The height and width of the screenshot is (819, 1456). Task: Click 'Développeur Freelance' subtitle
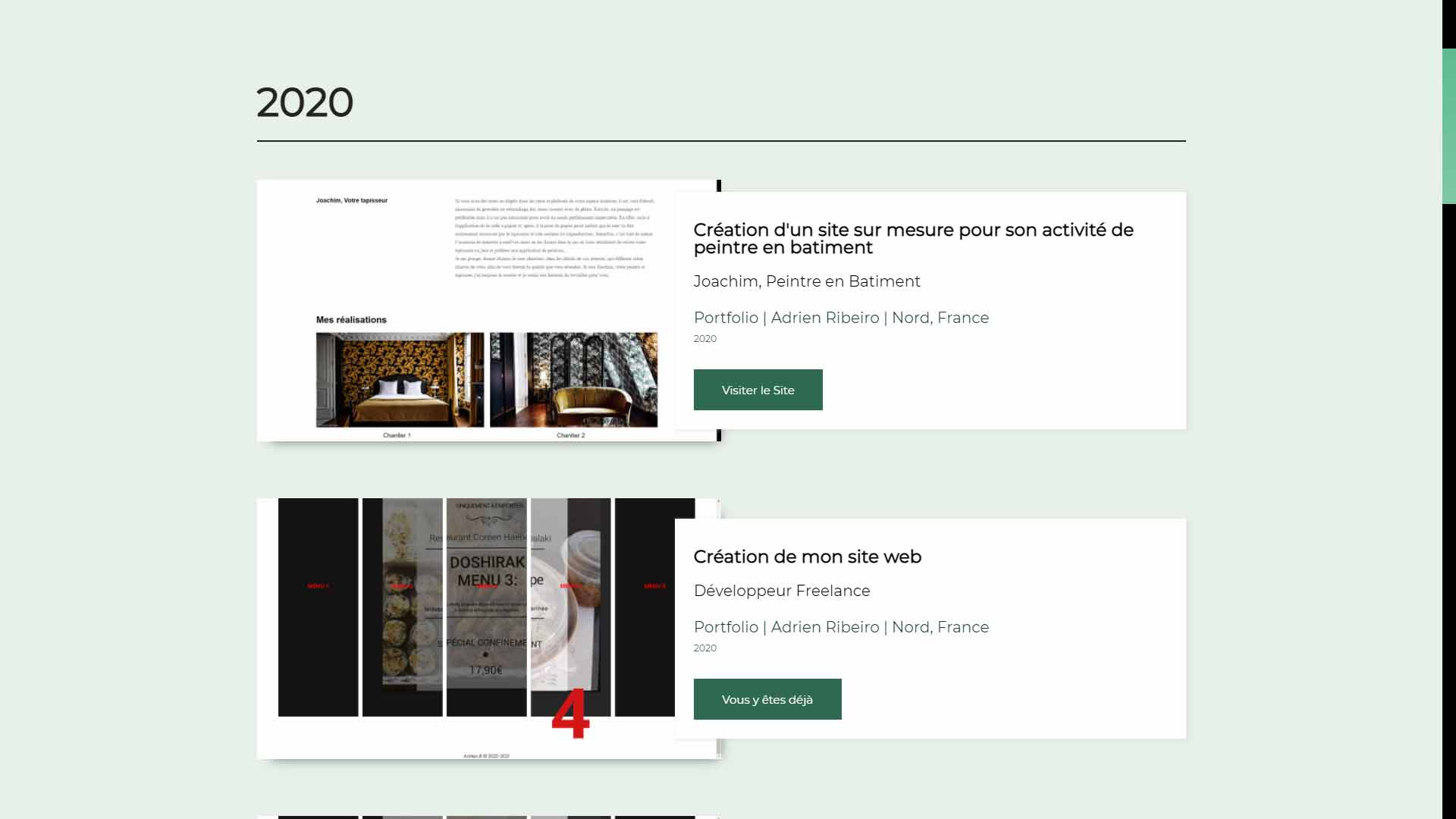[782, 591]
